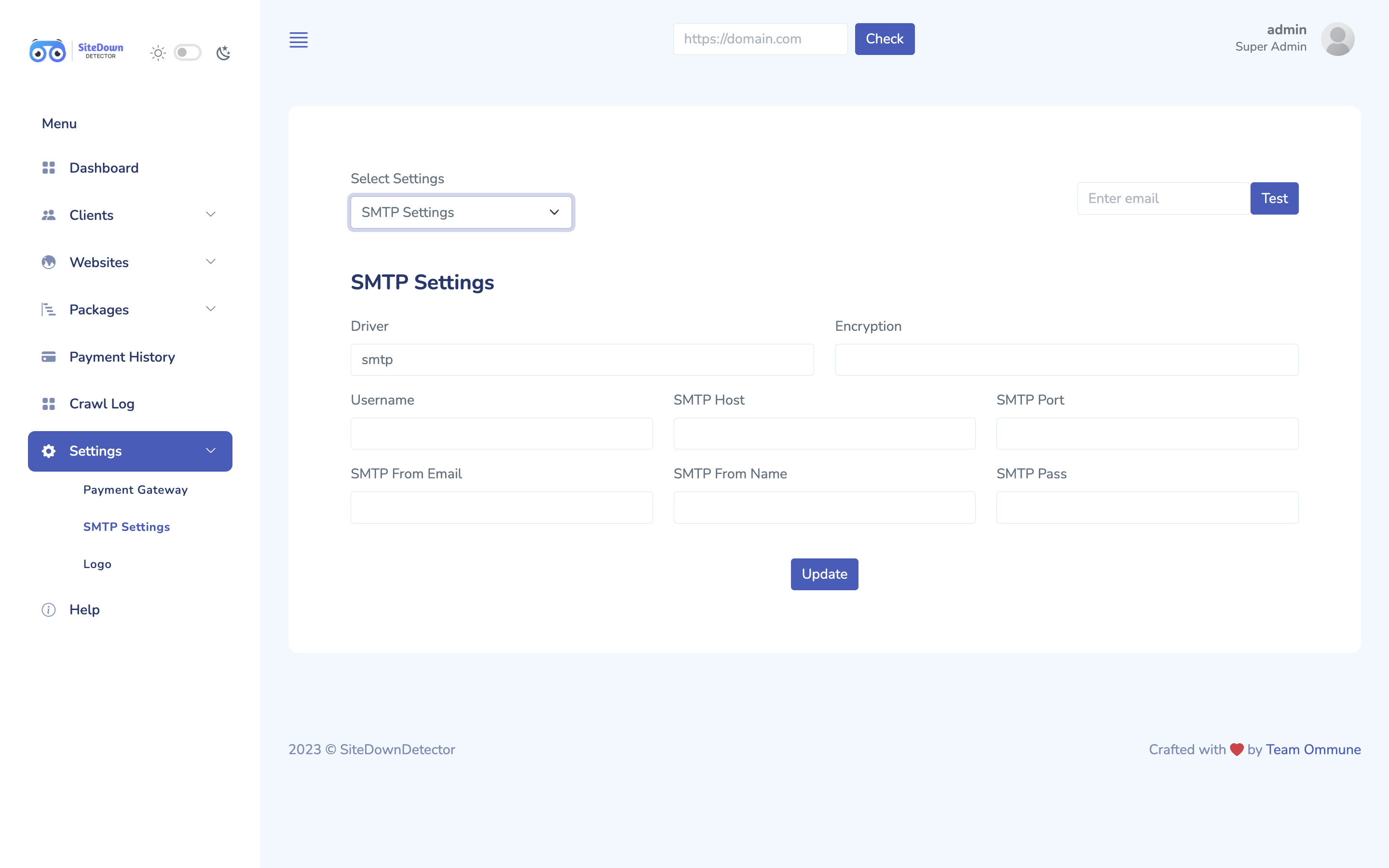Go to the Logo settings submenu
The image size is (1389, 868).
click(97, 564)
